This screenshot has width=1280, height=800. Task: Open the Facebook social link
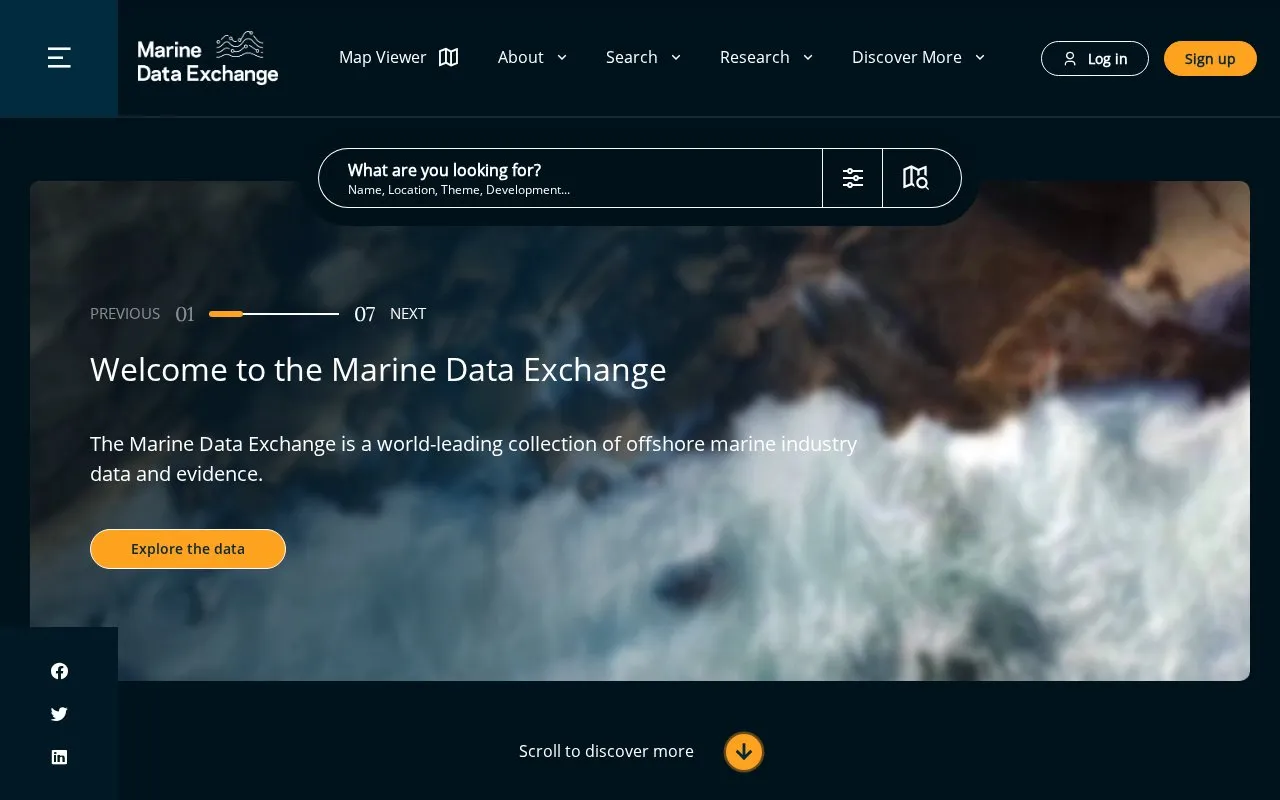pyautogui.click(x=59, y=671)
